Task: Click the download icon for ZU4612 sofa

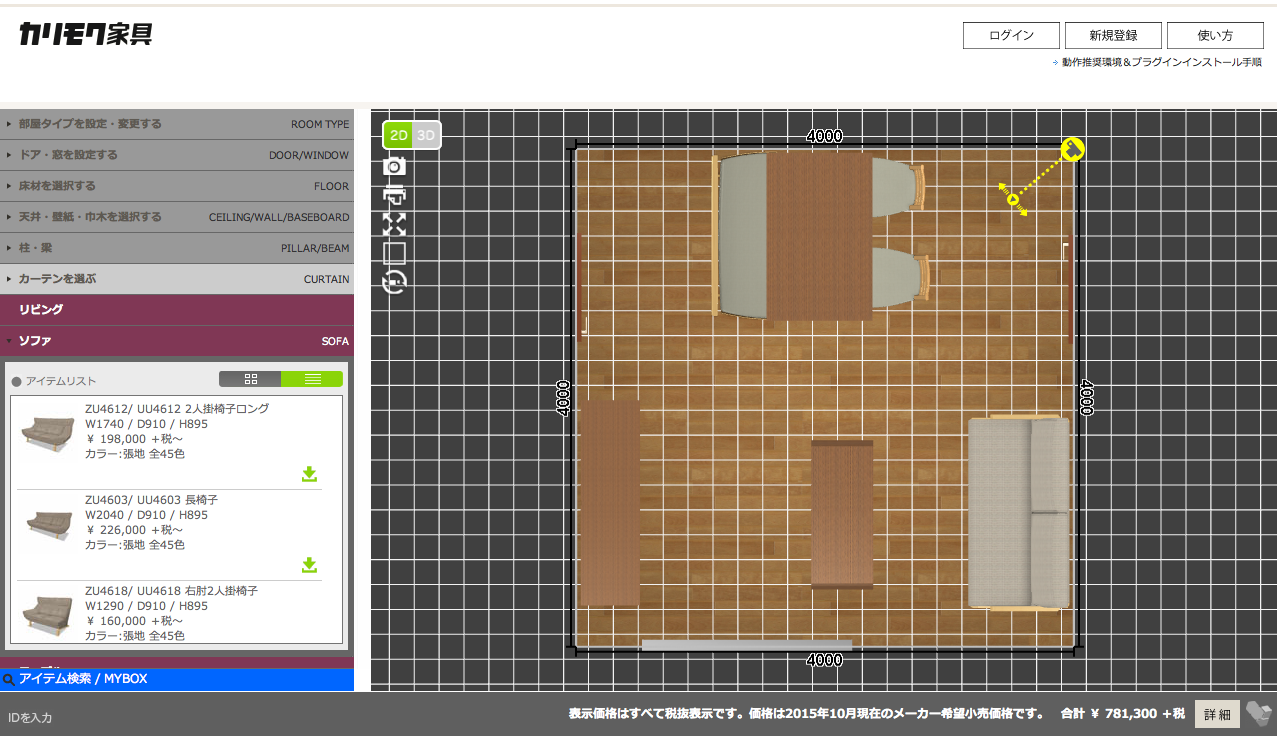Action: (310, 474)
